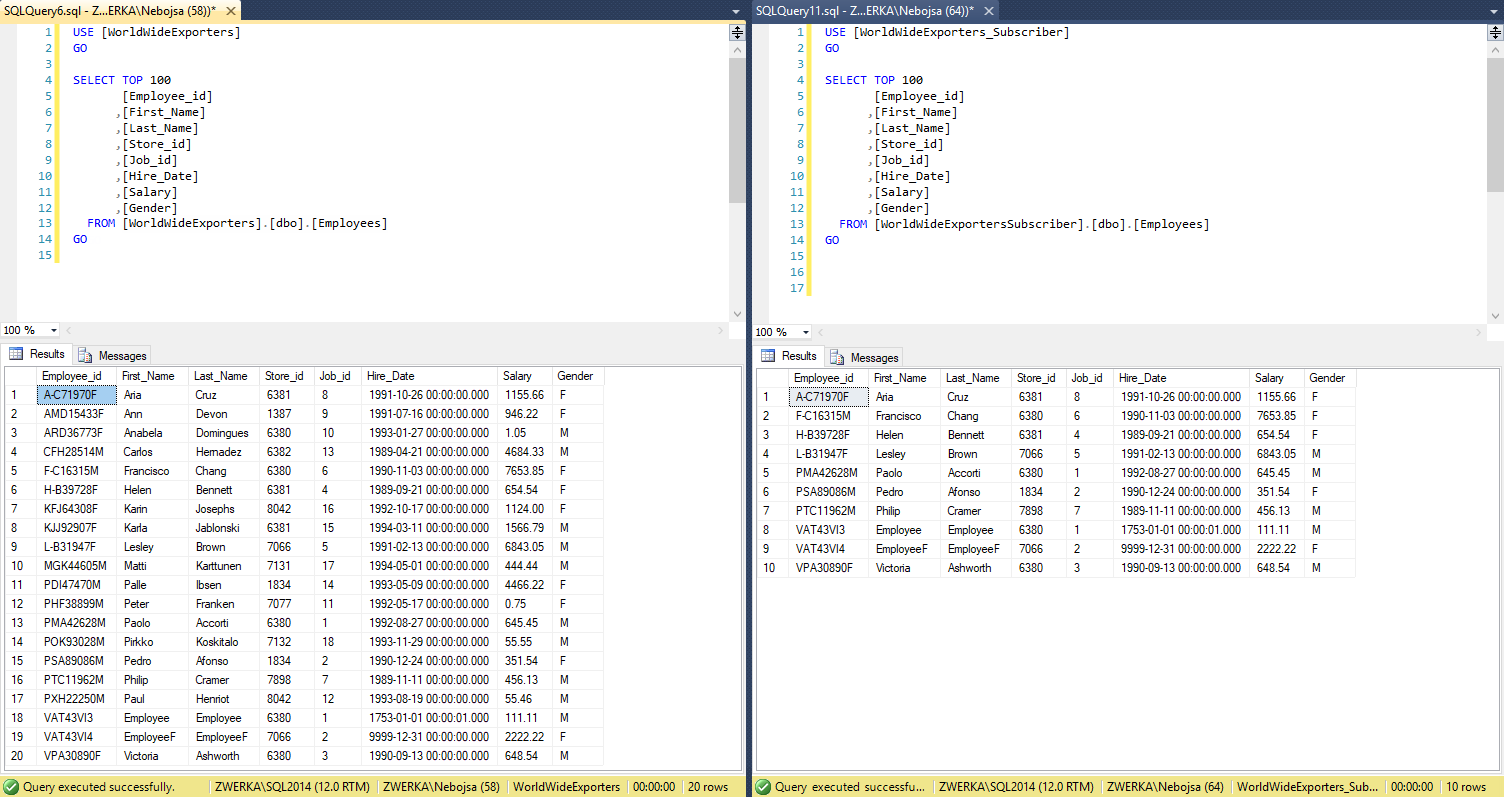Viewport: 1504px width, 797px height.
Task: Click line 13 FROM clause in SQLQuery6 editor
Action: [x=237, y=224]
